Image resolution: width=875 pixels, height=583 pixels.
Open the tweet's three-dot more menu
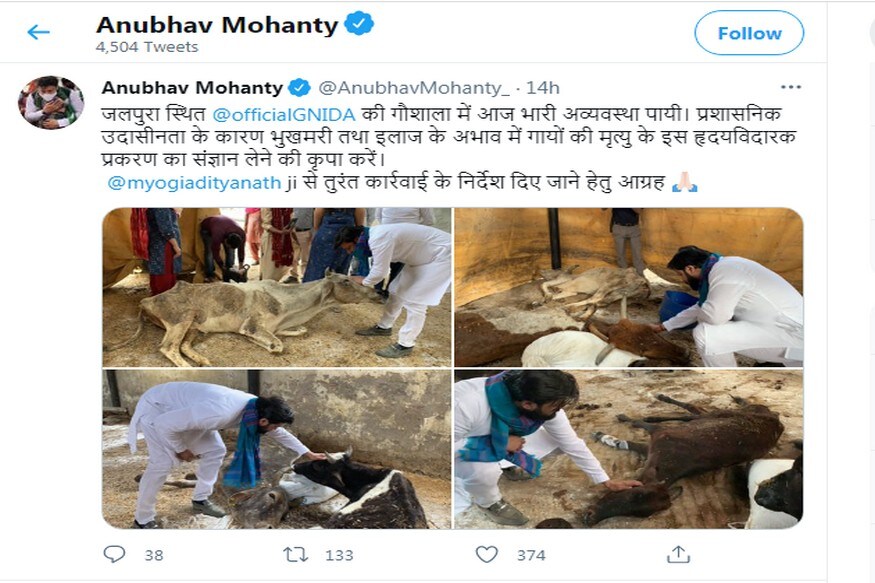click(790, 87)
